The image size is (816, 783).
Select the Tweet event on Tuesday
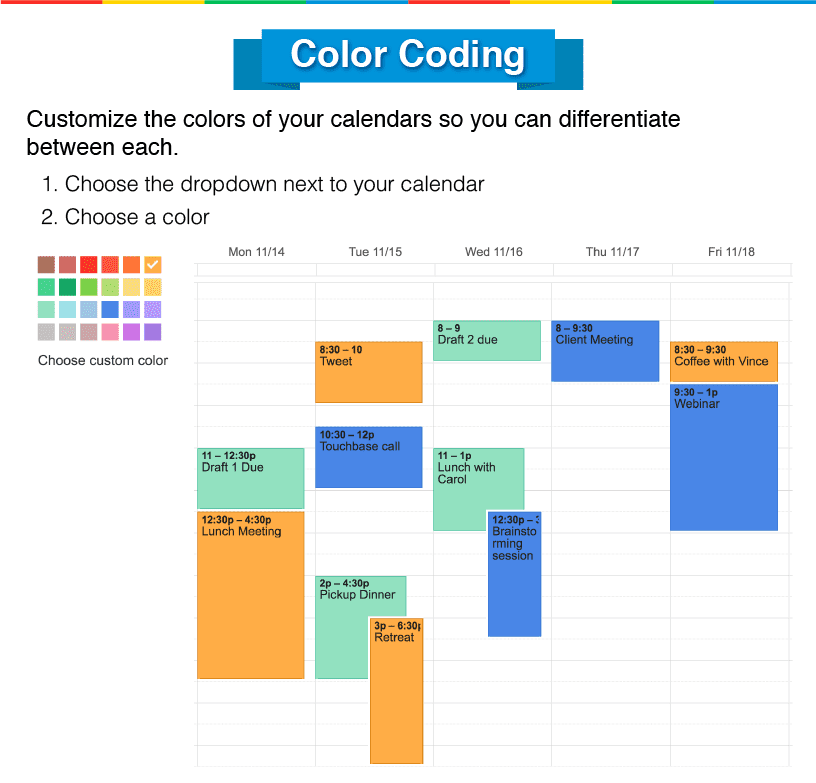[x=368, y=372]
